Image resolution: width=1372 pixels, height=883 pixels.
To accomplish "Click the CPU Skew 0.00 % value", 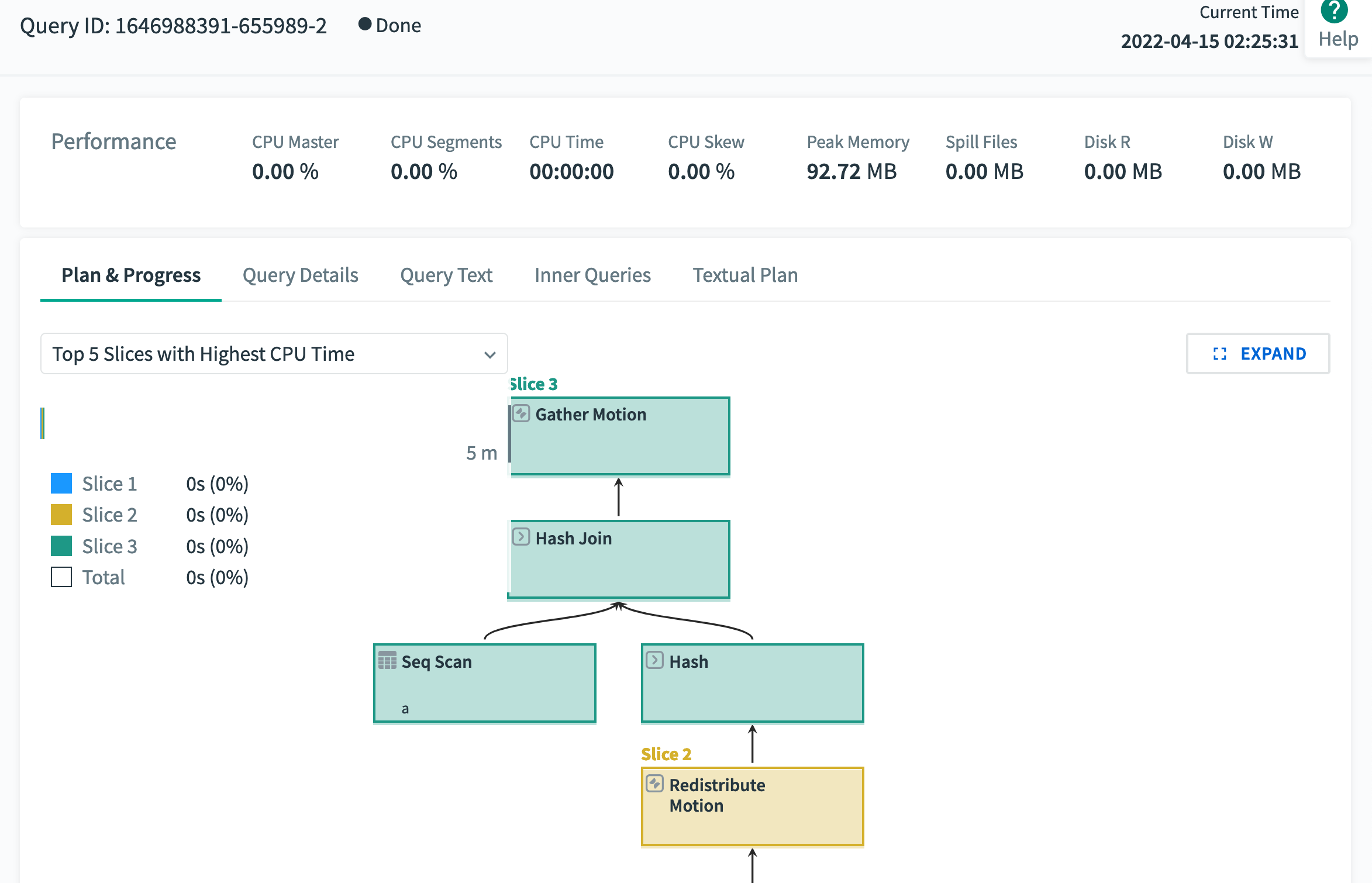I will [701, 171].
